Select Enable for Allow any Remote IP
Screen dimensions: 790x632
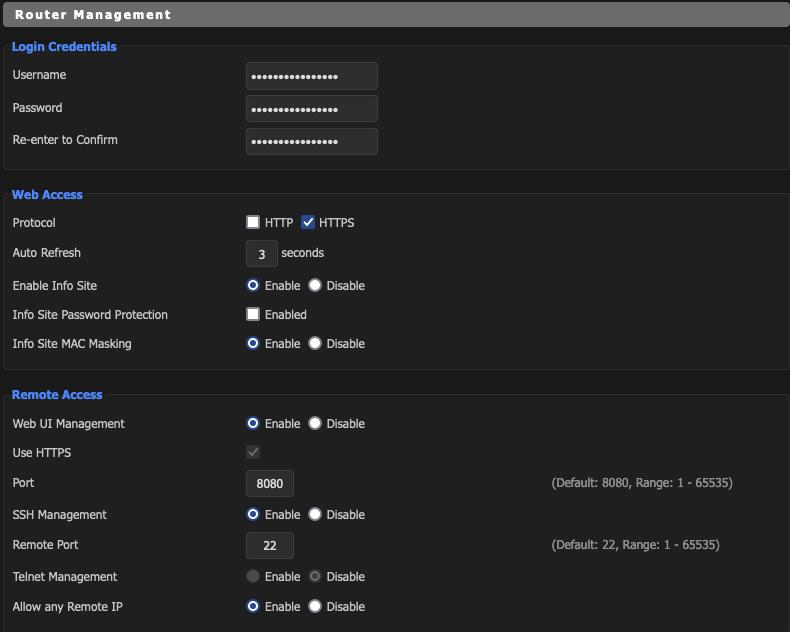tap(253, 607)
